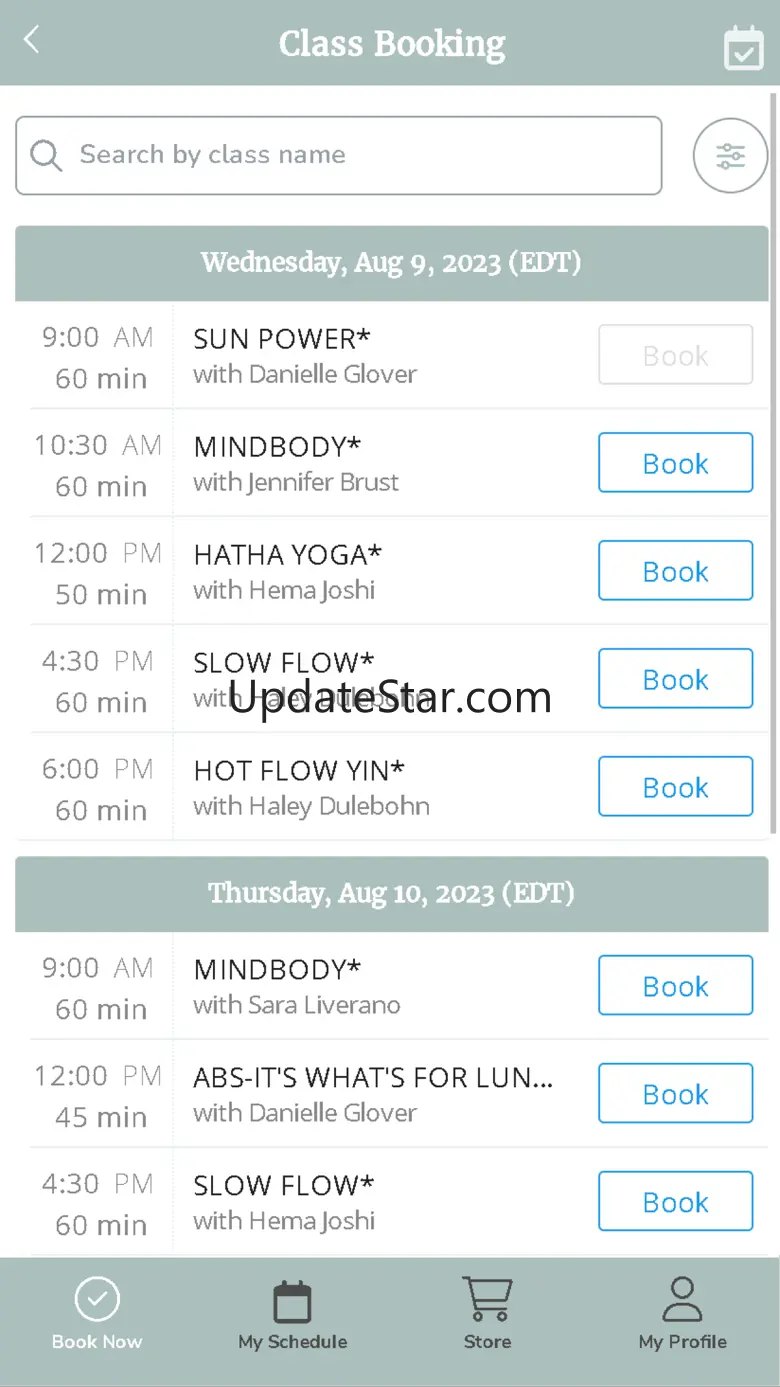Open the My Profile person icon
This screenshot has width=780, height=1387.
(x=682, y=1300)
